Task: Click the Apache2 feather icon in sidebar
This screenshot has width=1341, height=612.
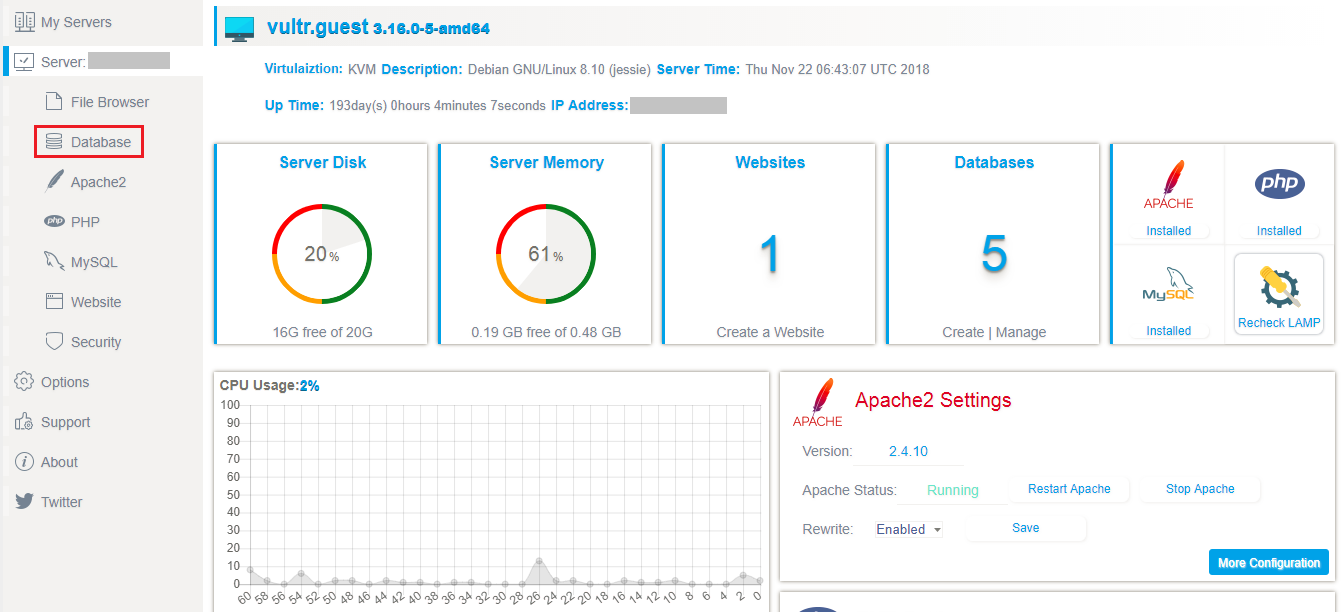Action: (x=54, y=181)
